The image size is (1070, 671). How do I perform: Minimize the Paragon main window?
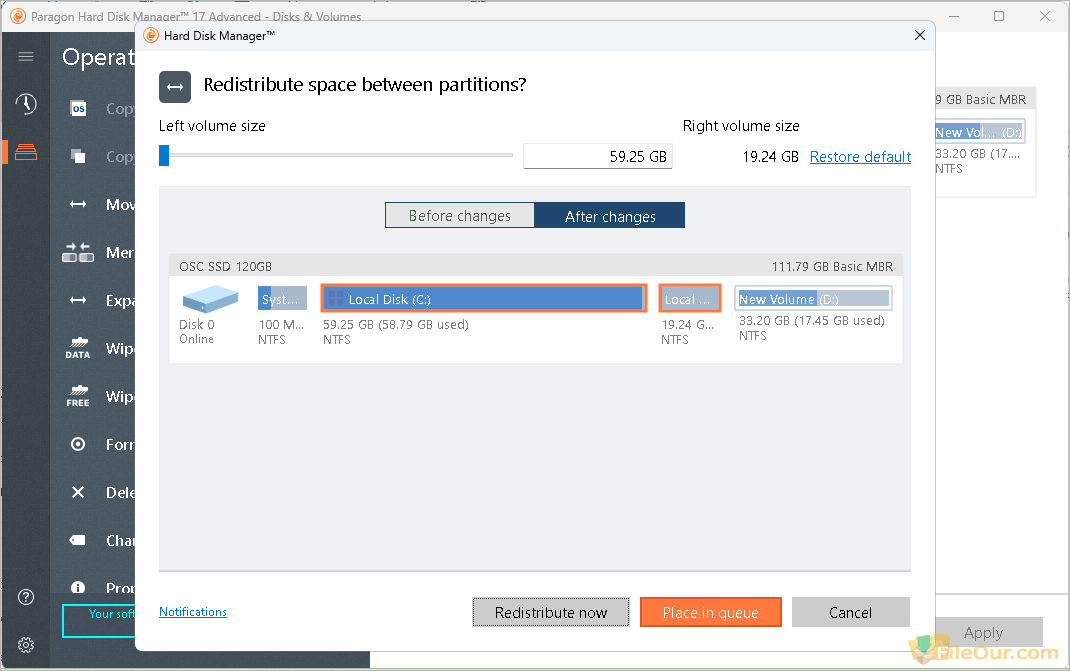click(954, 16)
